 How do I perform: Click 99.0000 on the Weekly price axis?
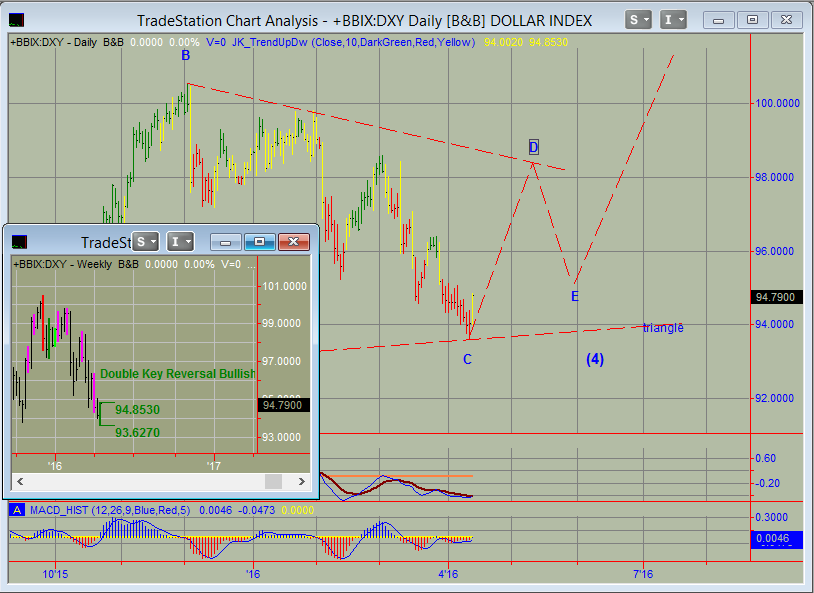[x=281, y=324]
